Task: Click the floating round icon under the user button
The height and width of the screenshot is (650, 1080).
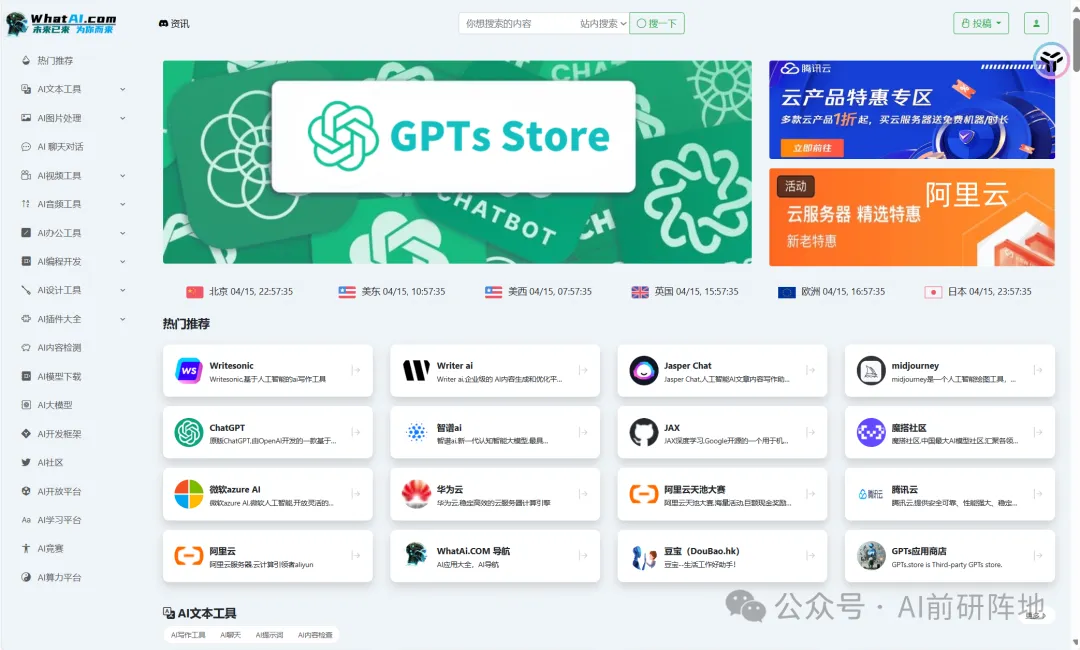Action: [x=1051, y=61]
